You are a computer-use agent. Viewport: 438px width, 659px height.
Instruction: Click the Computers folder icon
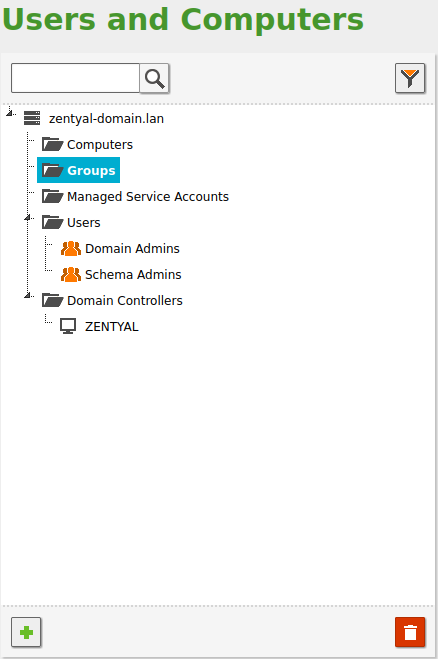(53, 144)
